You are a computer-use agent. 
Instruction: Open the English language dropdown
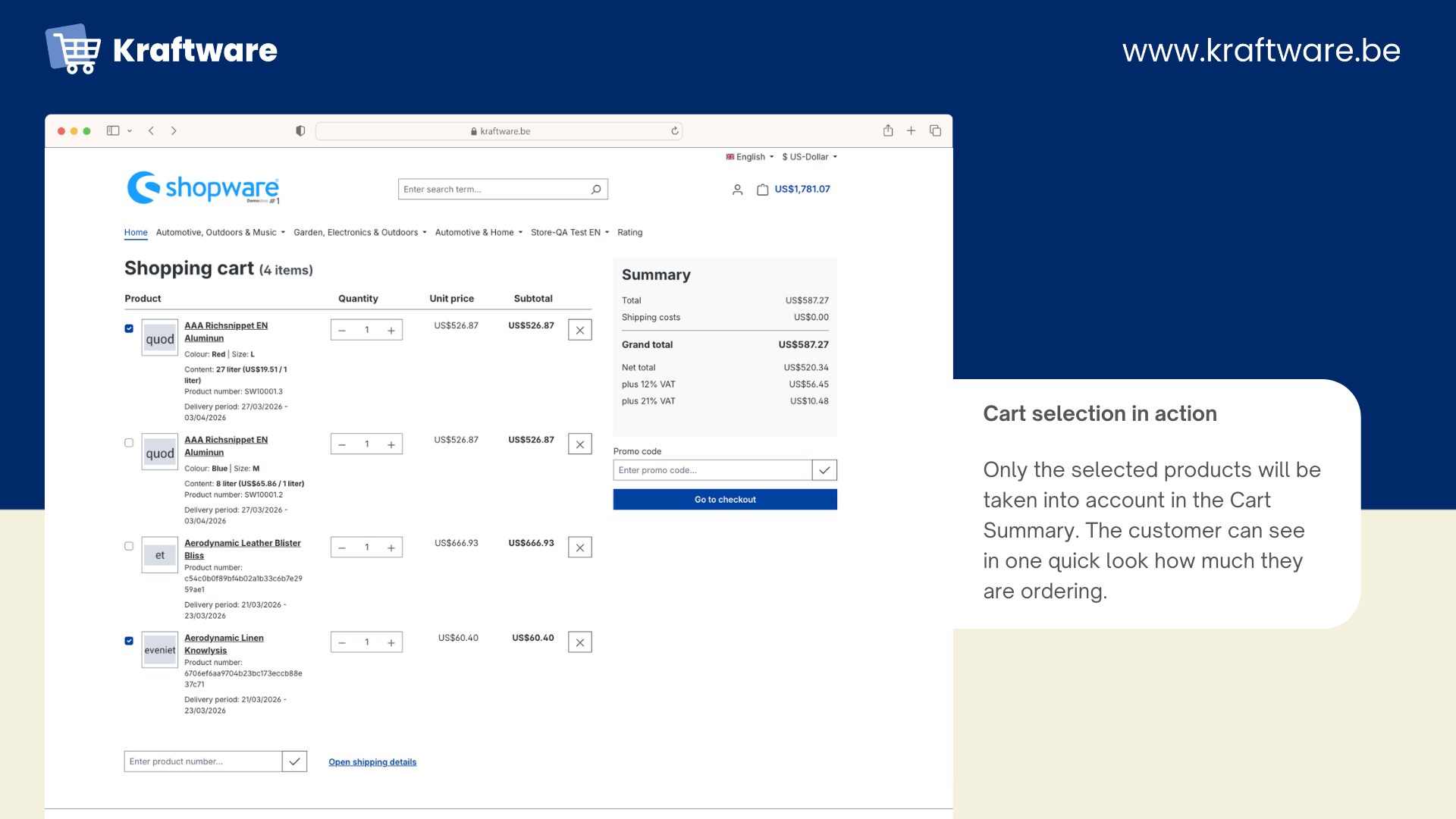point(750,157)
